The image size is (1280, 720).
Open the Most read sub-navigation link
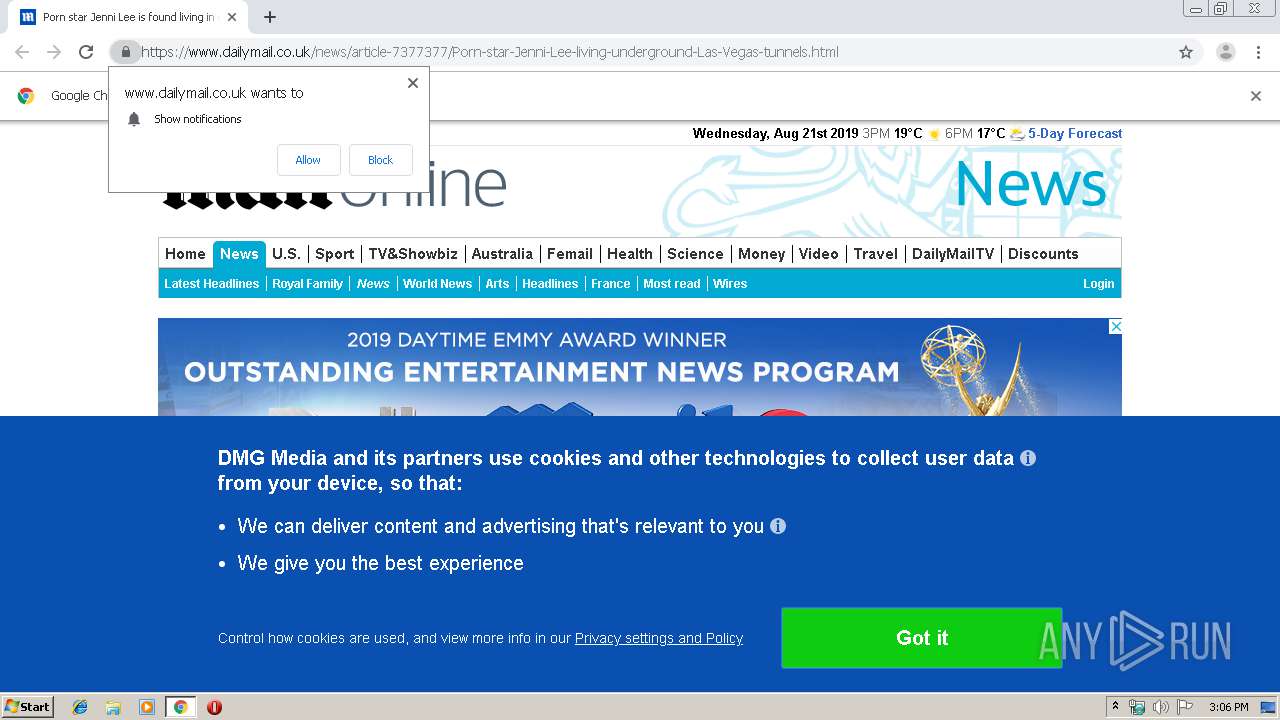(x=672, y=284)
